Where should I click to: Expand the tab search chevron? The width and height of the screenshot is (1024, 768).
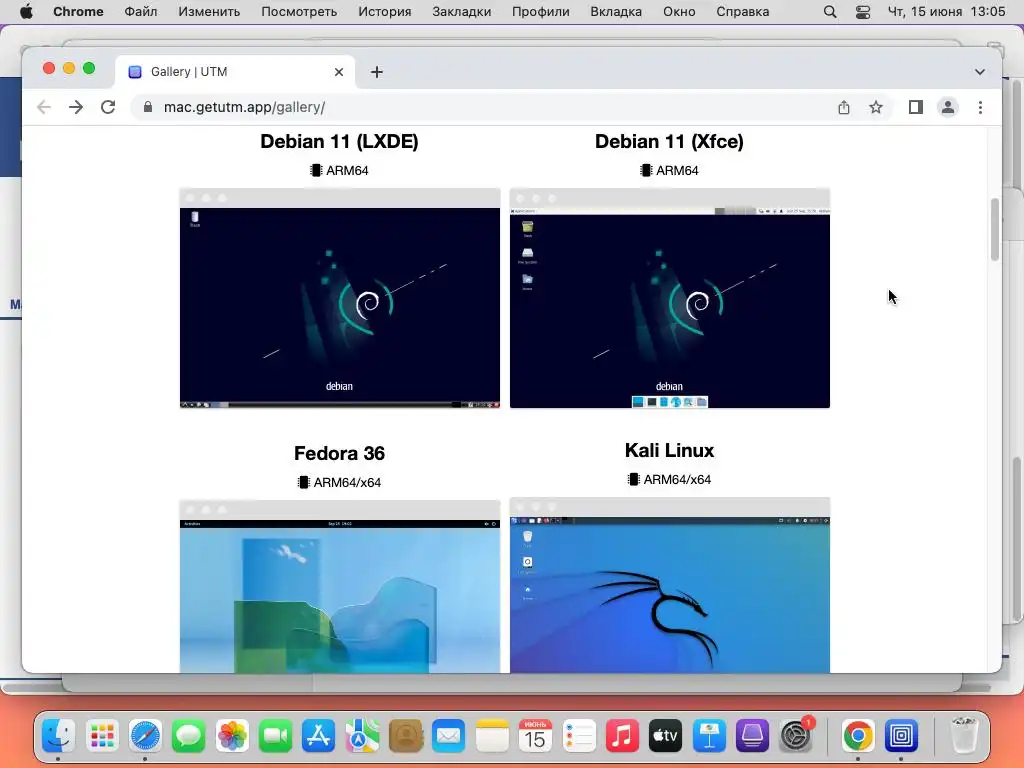(x=980, y=72)
